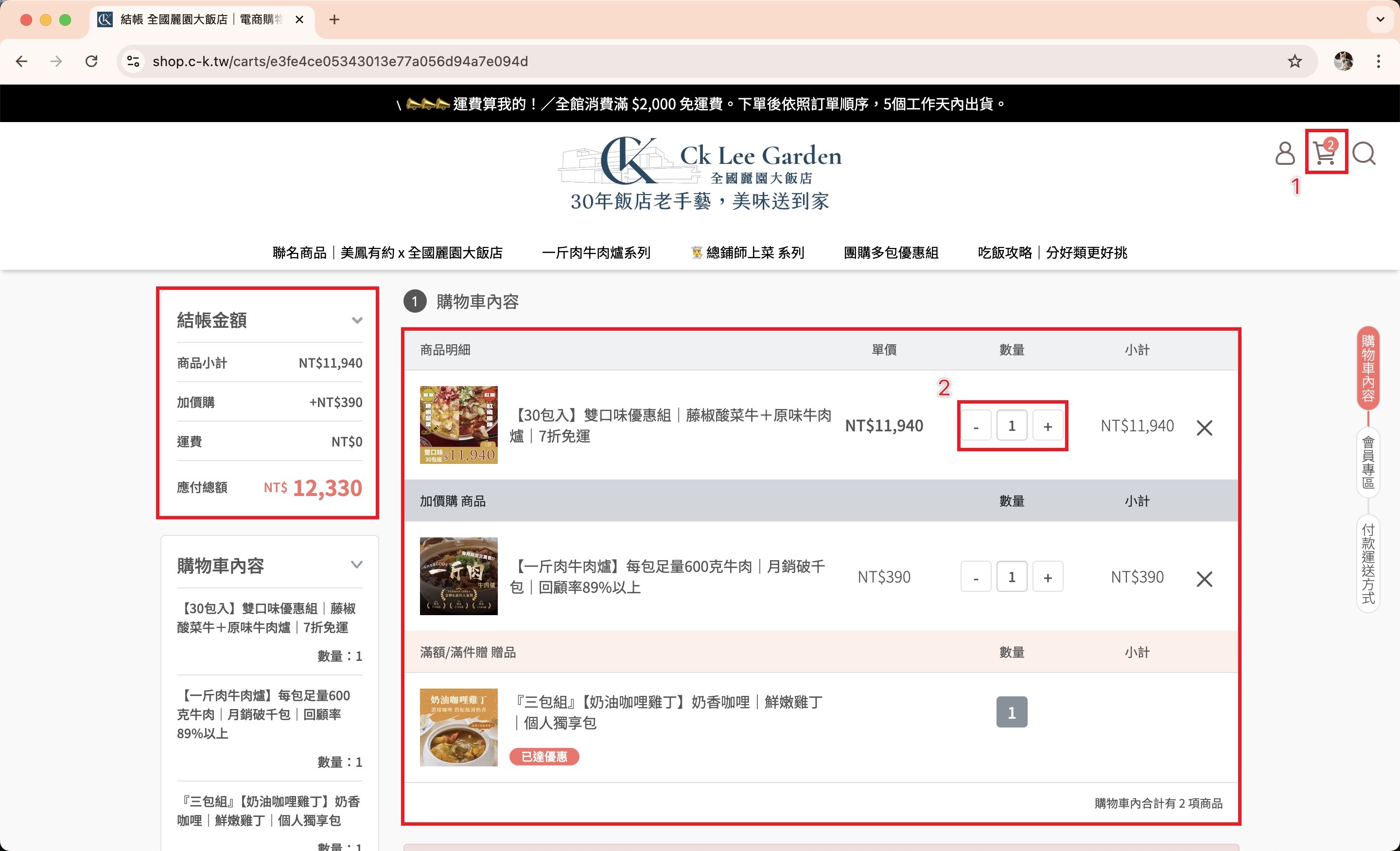Select the 應付總額 NT$ 12,330 amount
The image size is (1400, 851).
[x=313, y=488]
